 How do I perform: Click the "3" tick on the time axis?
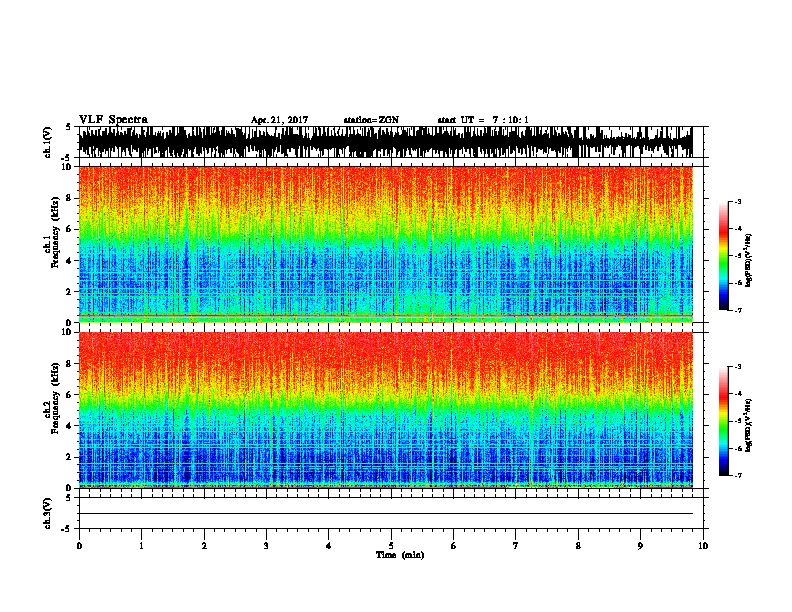(x=266, y=546)
